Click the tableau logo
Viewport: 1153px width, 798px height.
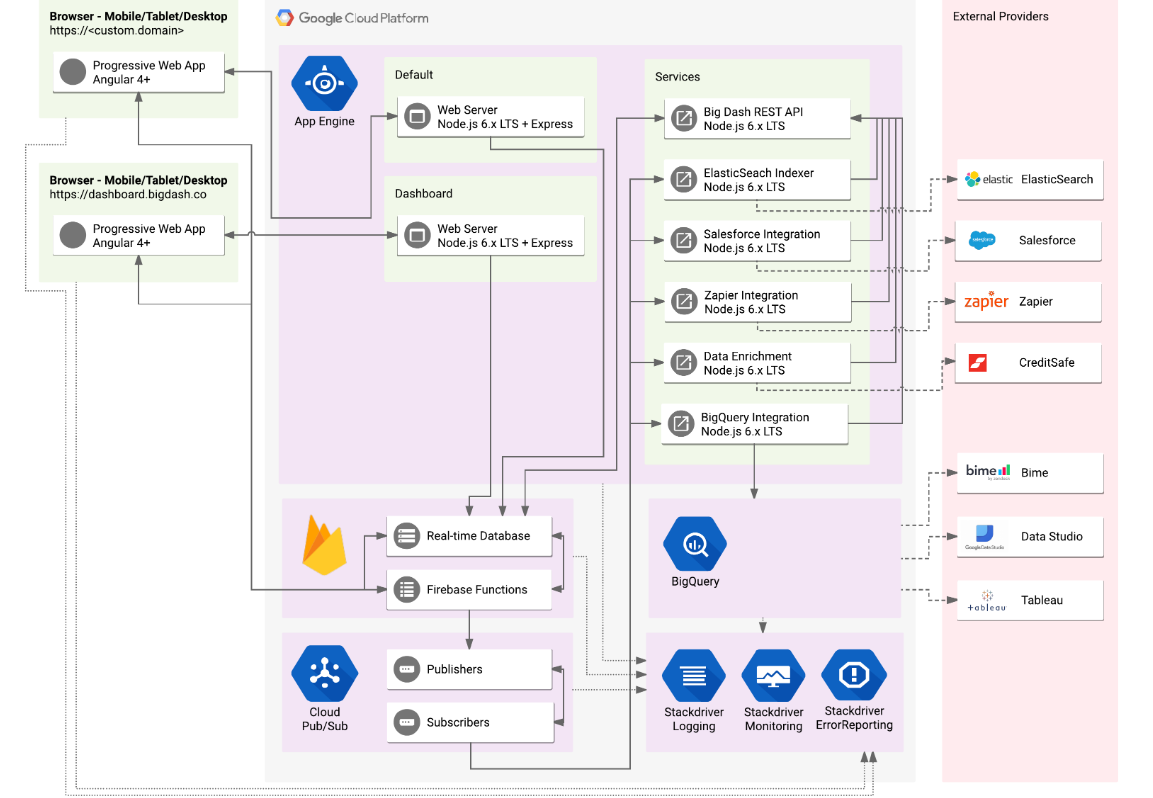(x=987, y=600)
